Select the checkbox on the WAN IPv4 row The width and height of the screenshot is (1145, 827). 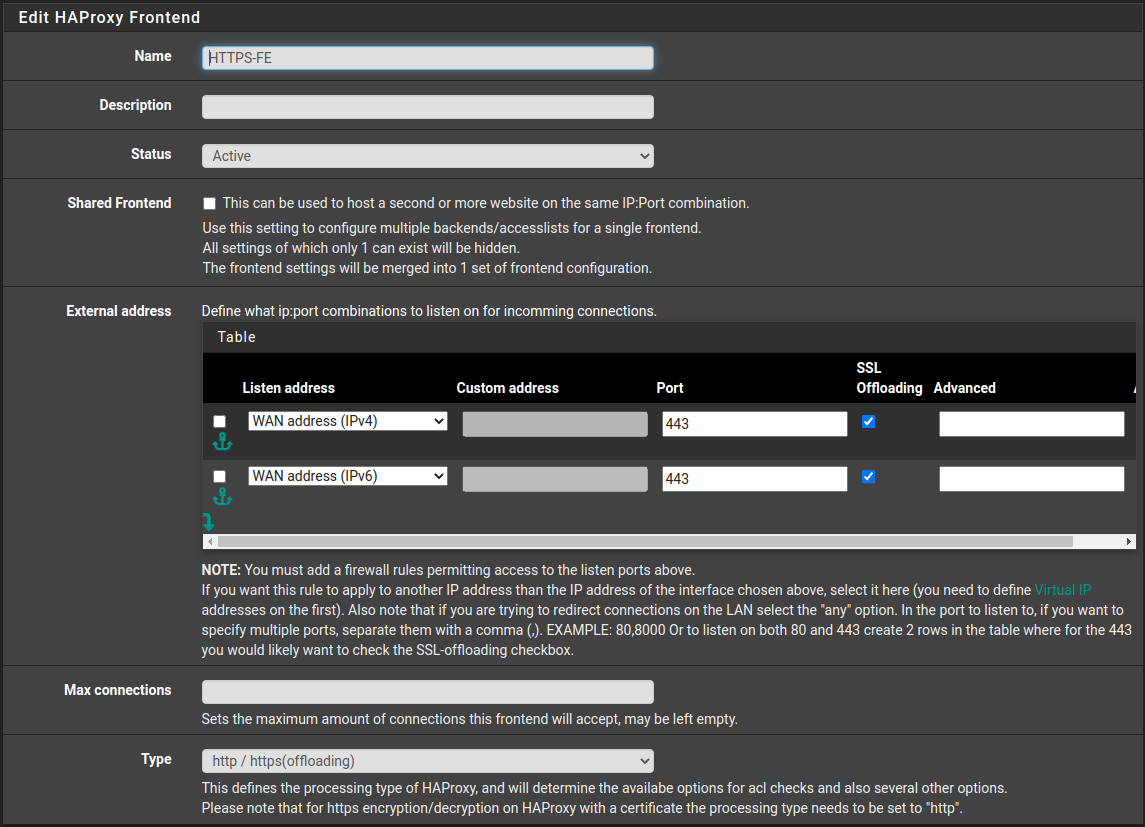[x=219, y=421]
